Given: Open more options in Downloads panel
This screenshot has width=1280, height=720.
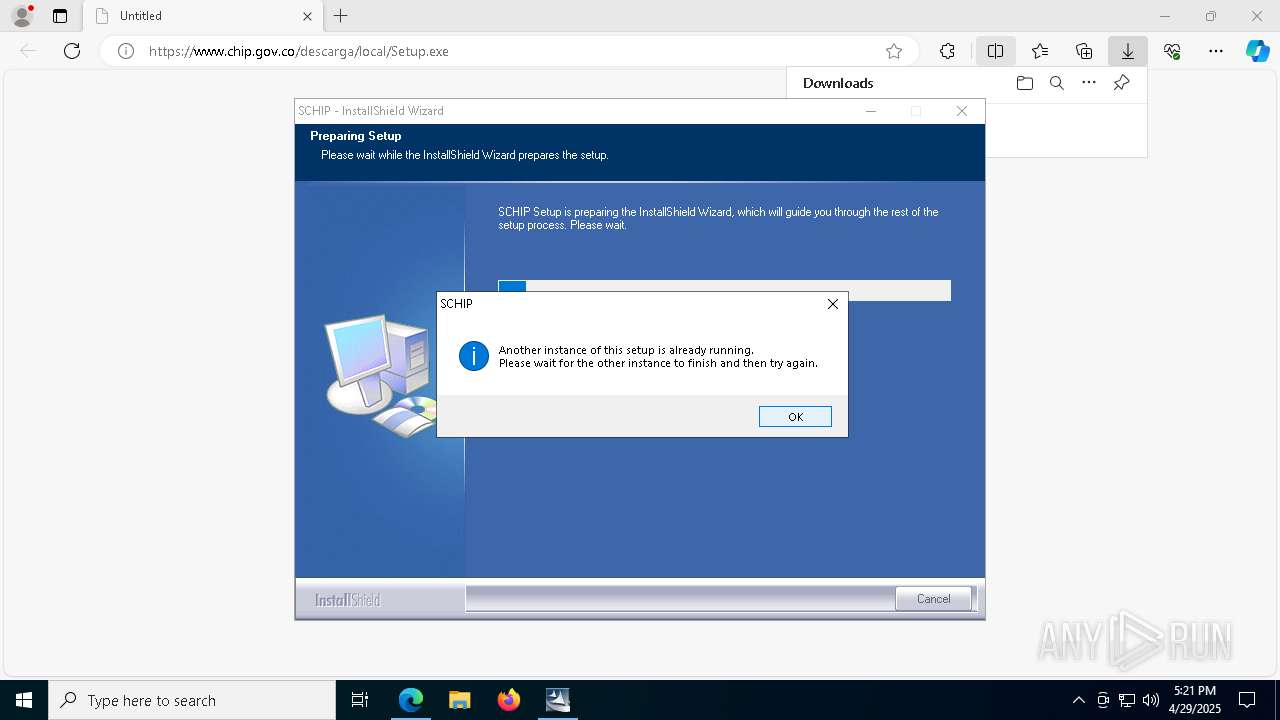Looking at the screenshot, I should coord(1089,83).
